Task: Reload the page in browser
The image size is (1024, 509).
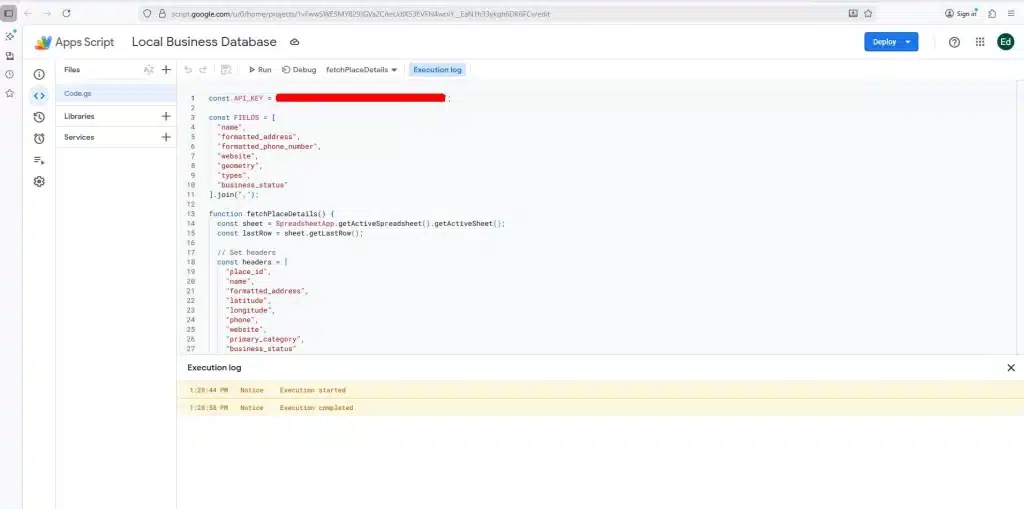Action: 66,13
